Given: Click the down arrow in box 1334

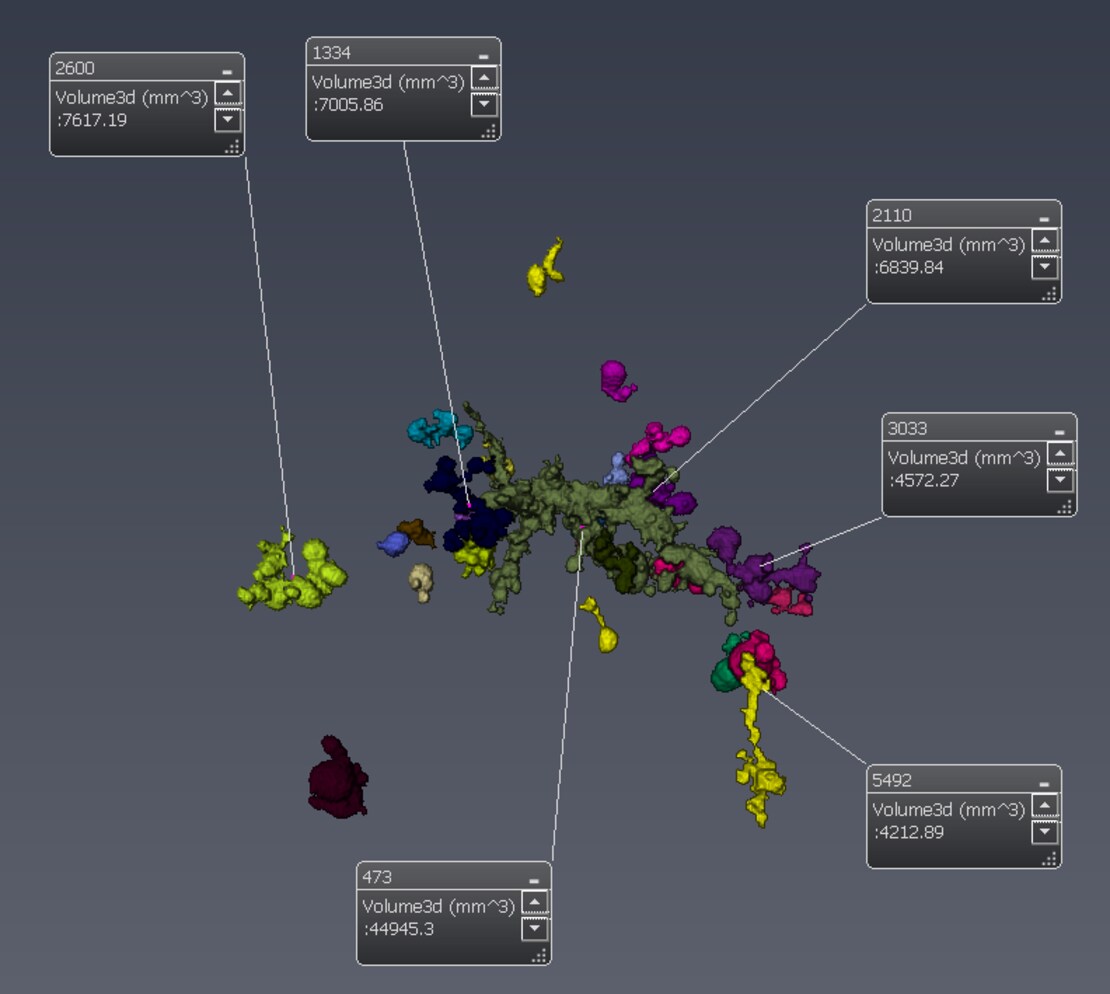Looking at the screenshot, I should tap(482, 102).
